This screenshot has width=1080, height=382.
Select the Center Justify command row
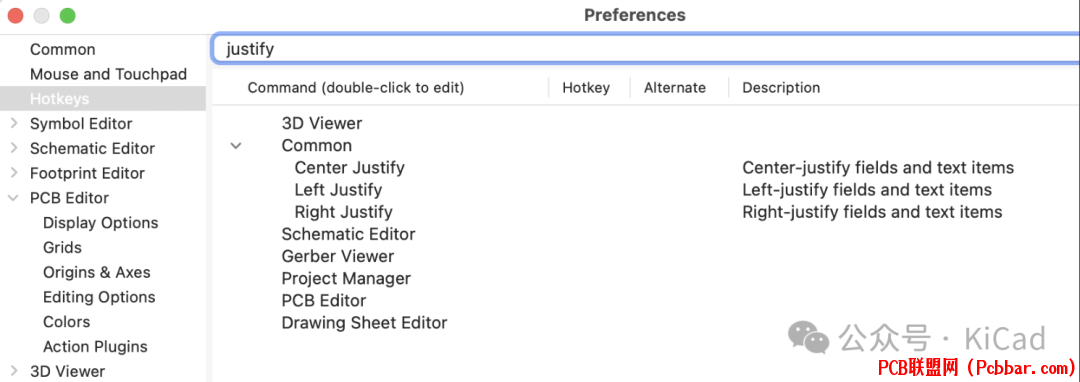pyautogui.click(x=646, y=168)
